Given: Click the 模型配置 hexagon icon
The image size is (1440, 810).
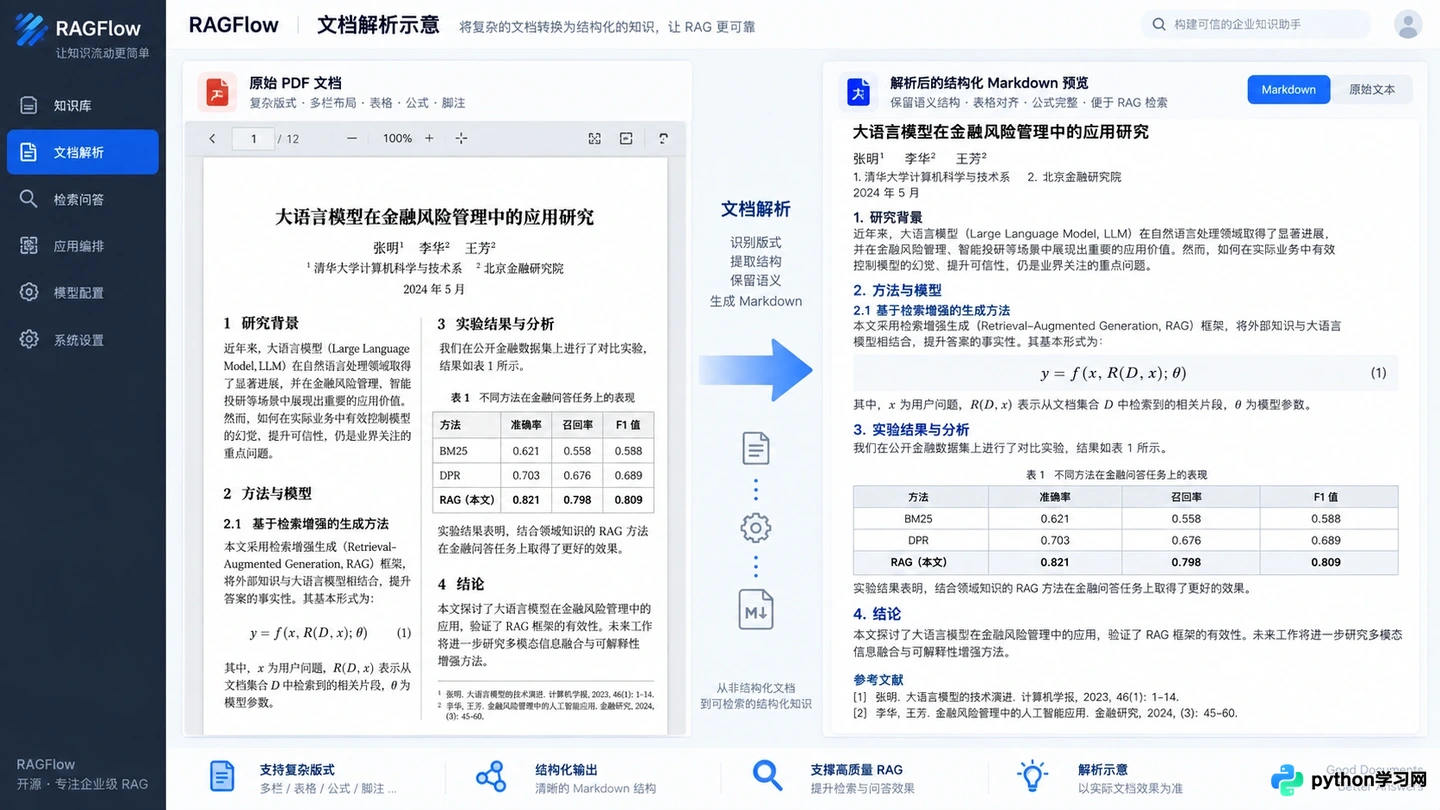Looking at the screenshot, I should click(29, 292).
